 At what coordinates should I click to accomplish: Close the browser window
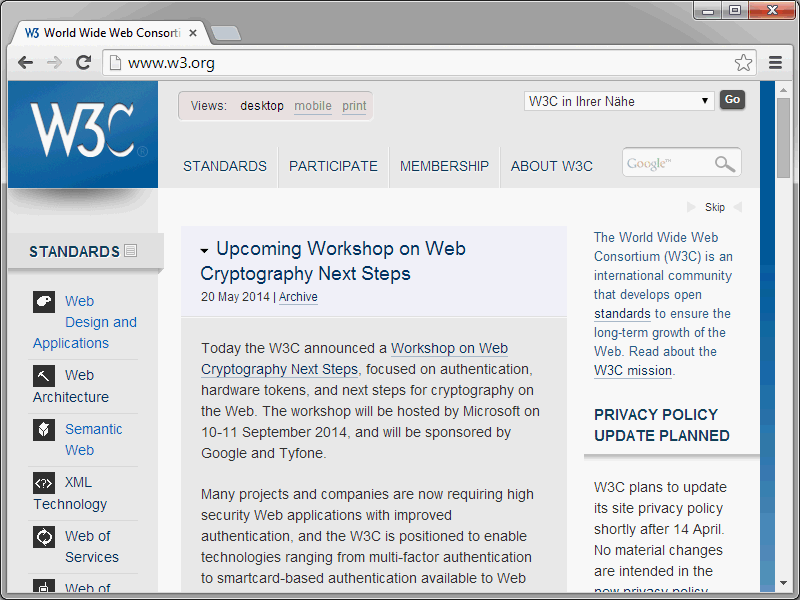click(x=772, y=11)
